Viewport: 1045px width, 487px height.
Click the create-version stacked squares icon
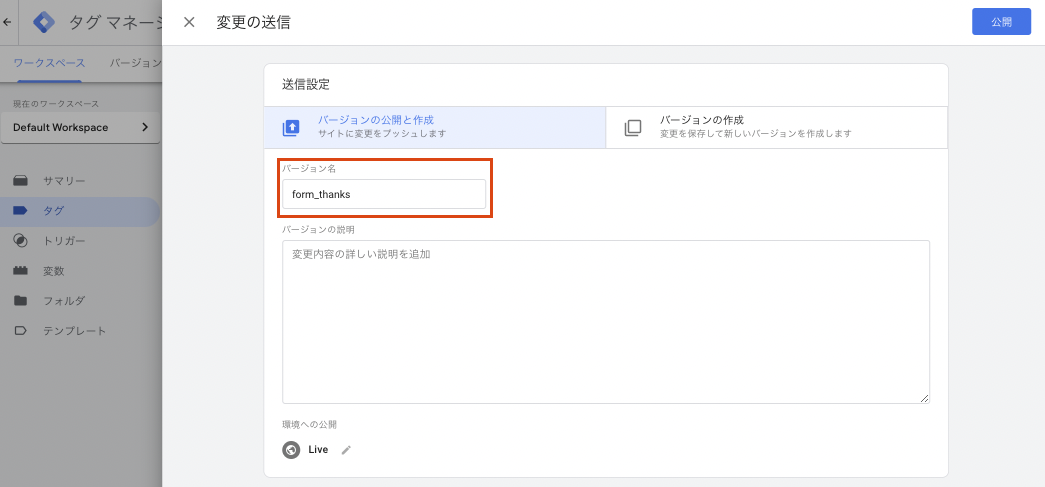pyautogui.click(x=632, y=127)
